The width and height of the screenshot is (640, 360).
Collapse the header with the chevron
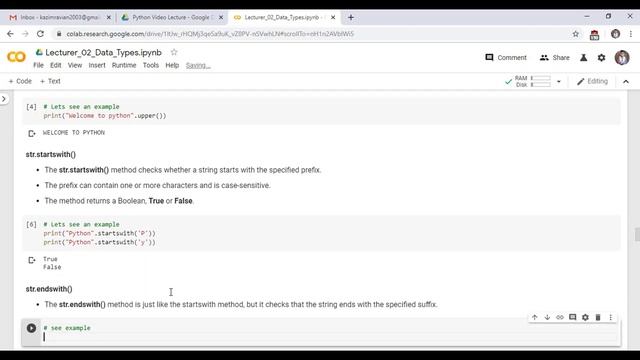click(x=626, y=82)
